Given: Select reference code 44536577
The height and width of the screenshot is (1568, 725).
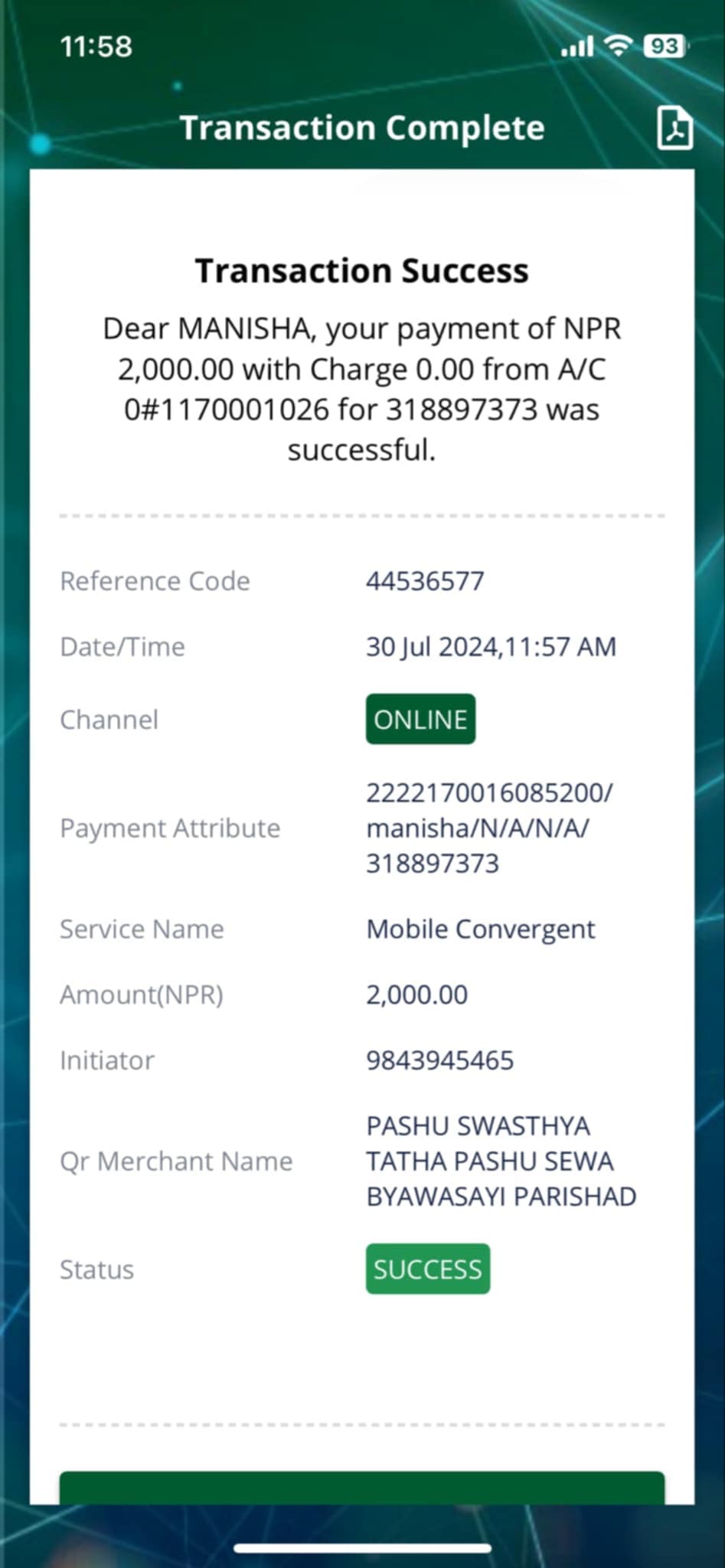Looking at the screenshot, I should coord(425,581).
